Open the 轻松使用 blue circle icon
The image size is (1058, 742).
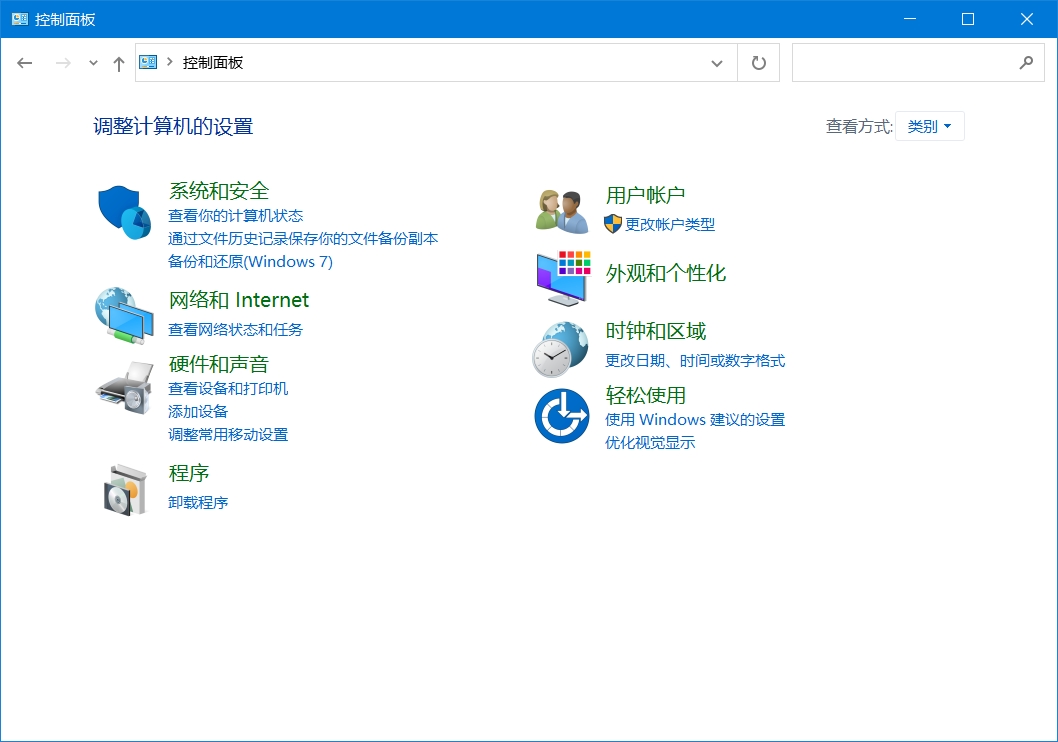point(561,416)
